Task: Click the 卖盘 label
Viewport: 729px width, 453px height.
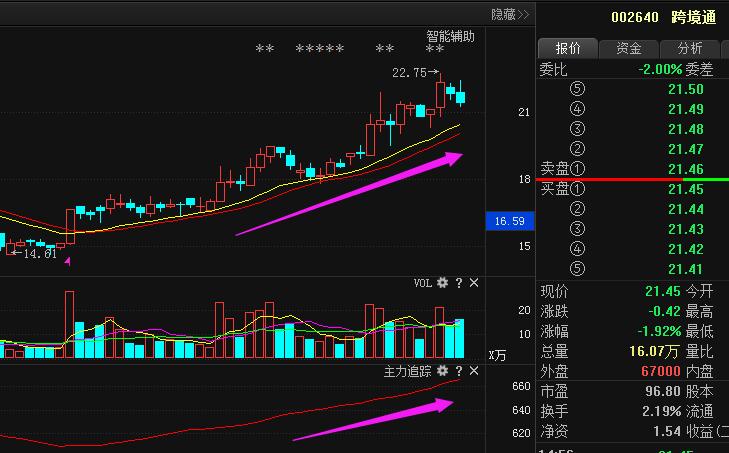Action: click(555, 168)
